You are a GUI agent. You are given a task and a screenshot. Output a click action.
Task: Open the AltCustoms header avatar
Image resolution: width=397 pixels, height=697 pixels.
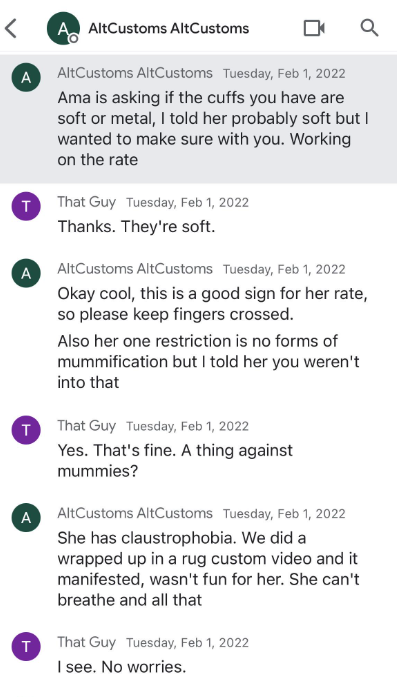(63, 28)
